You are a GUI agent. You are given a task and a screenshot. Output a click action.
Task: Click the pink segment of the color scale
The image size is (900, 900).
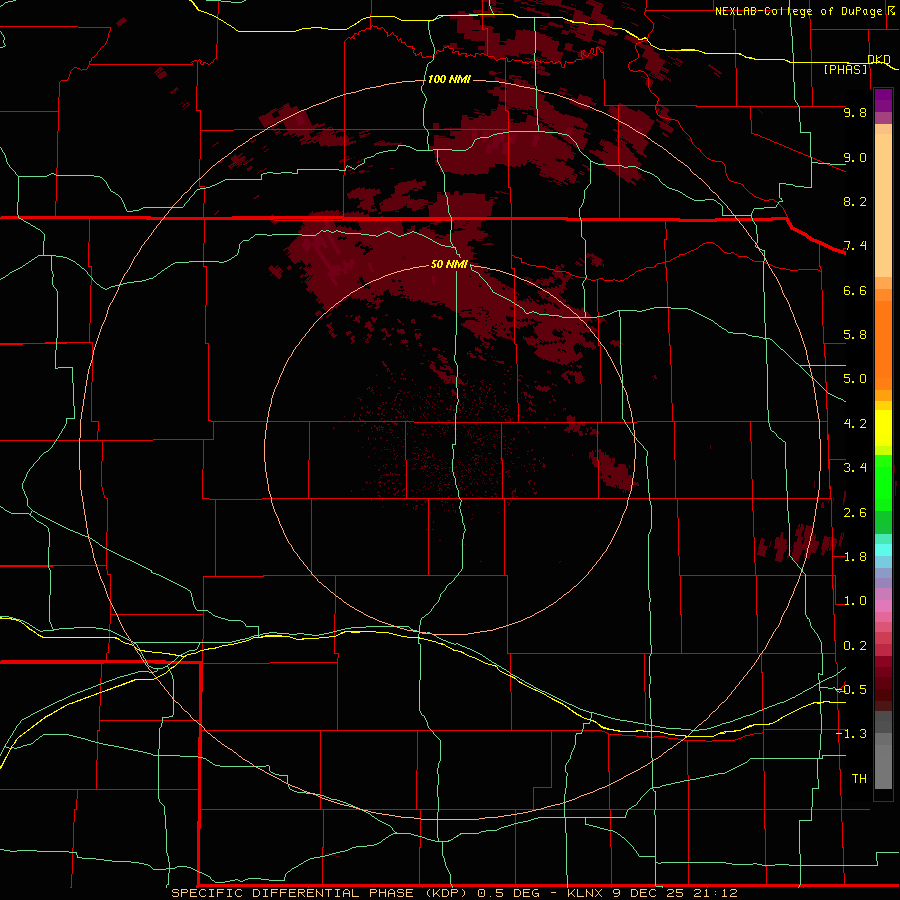(x=883, y=606)
